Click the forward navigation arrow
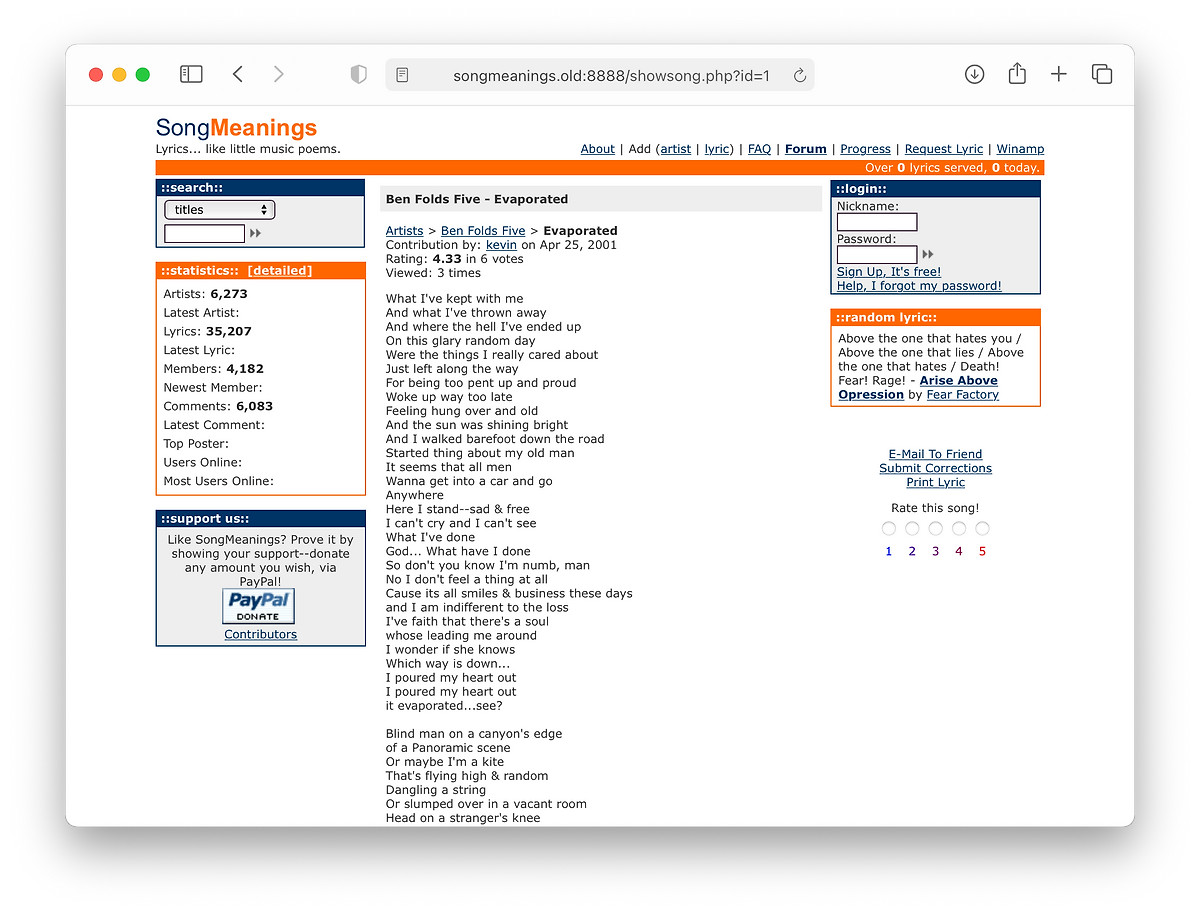Screen dimensions: 1200x913 278,74
